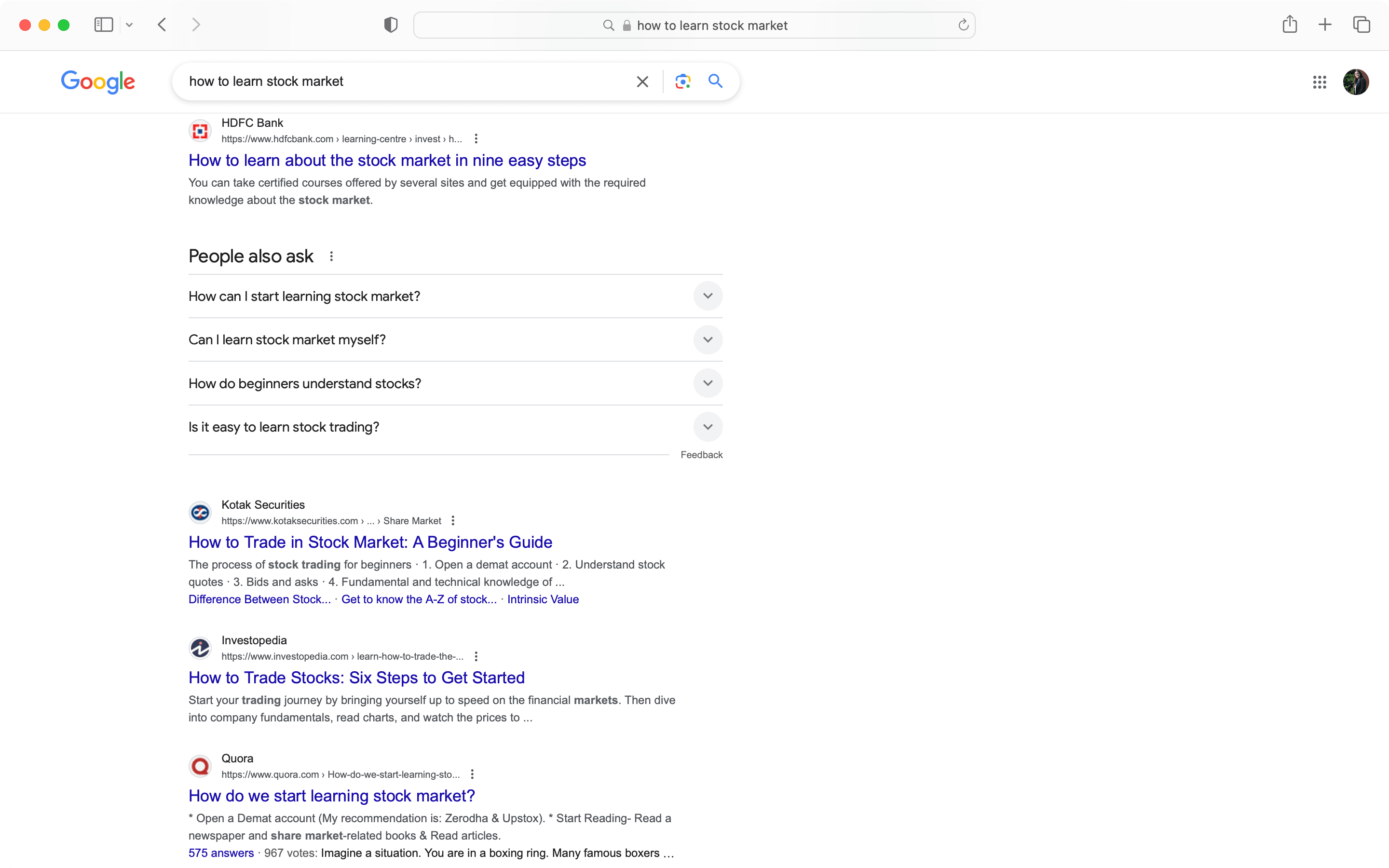The width and height of the screenshot is (1389, 868).
Task: Open more options dots for Kotak Securities result
Action: click(x=453, y=521)
